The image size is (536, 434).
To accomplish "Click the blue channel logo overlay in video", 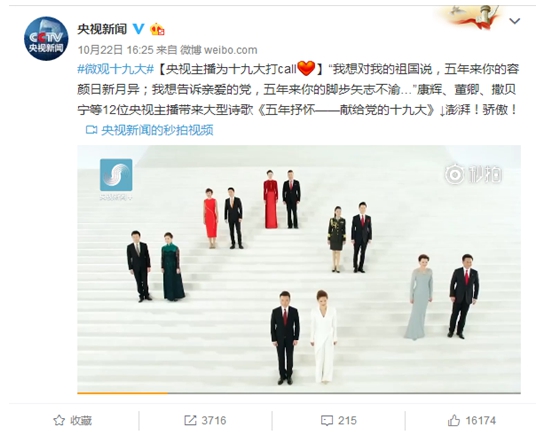I will (x=116, y=175).
